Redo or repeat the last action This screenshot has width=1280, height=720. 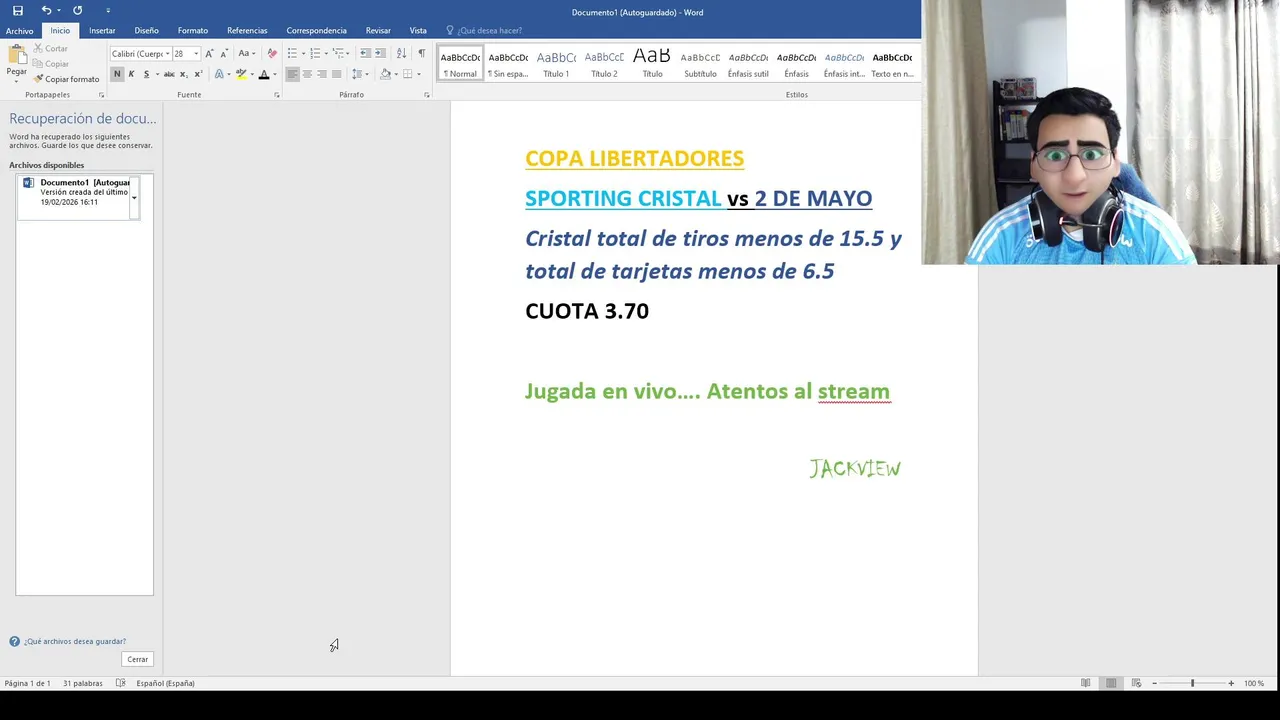click(77, 11)
